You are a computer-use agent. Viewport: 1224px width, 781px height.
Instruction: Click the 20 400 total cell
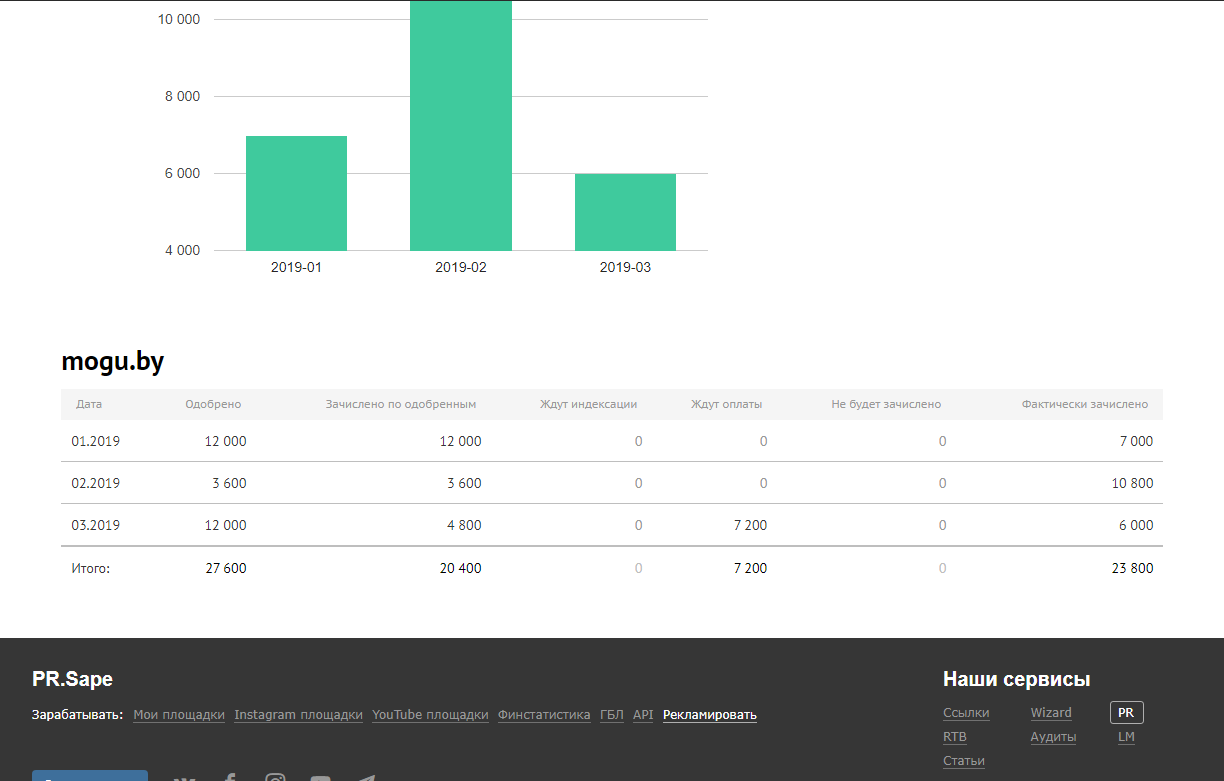(460, 568)
